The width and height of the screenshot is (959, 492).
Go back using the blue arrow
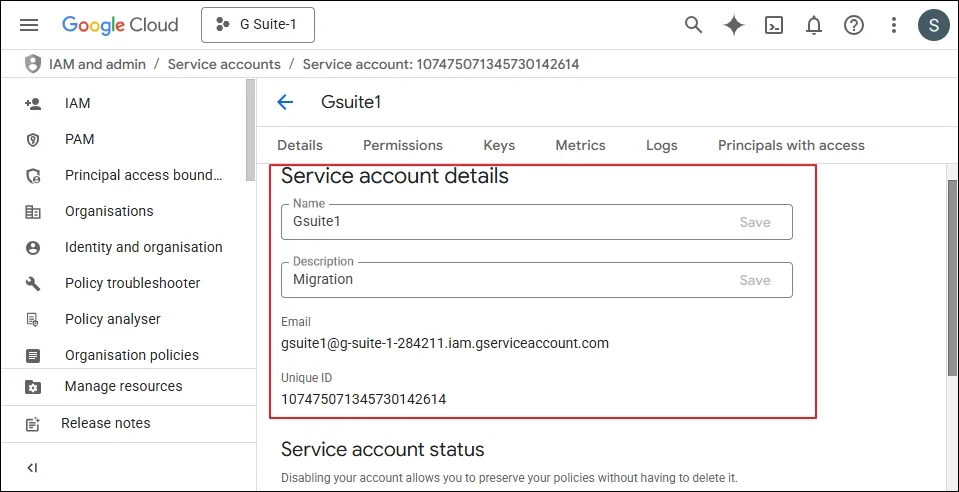coord(285,102)
